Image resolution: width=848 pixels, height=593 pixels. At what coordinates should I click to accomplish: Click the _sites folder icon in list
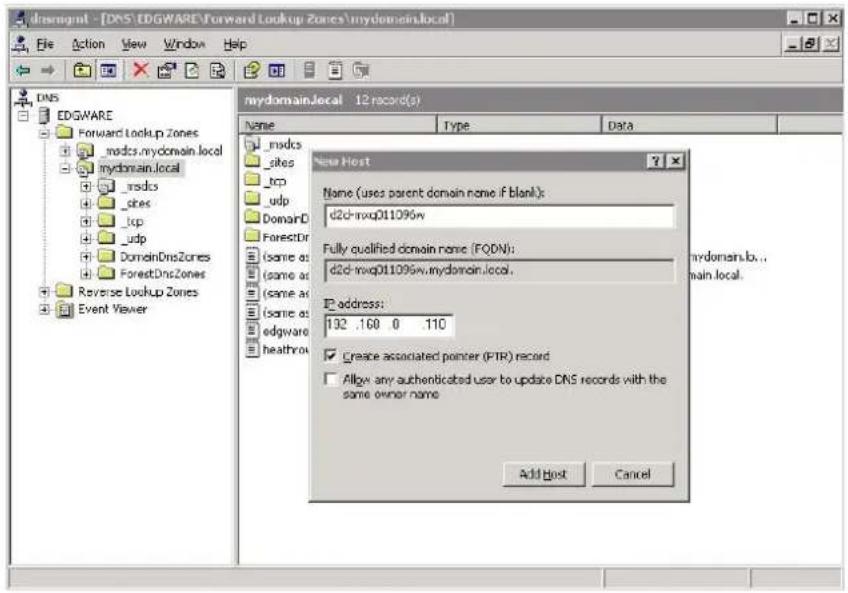(x=252, y=161)
